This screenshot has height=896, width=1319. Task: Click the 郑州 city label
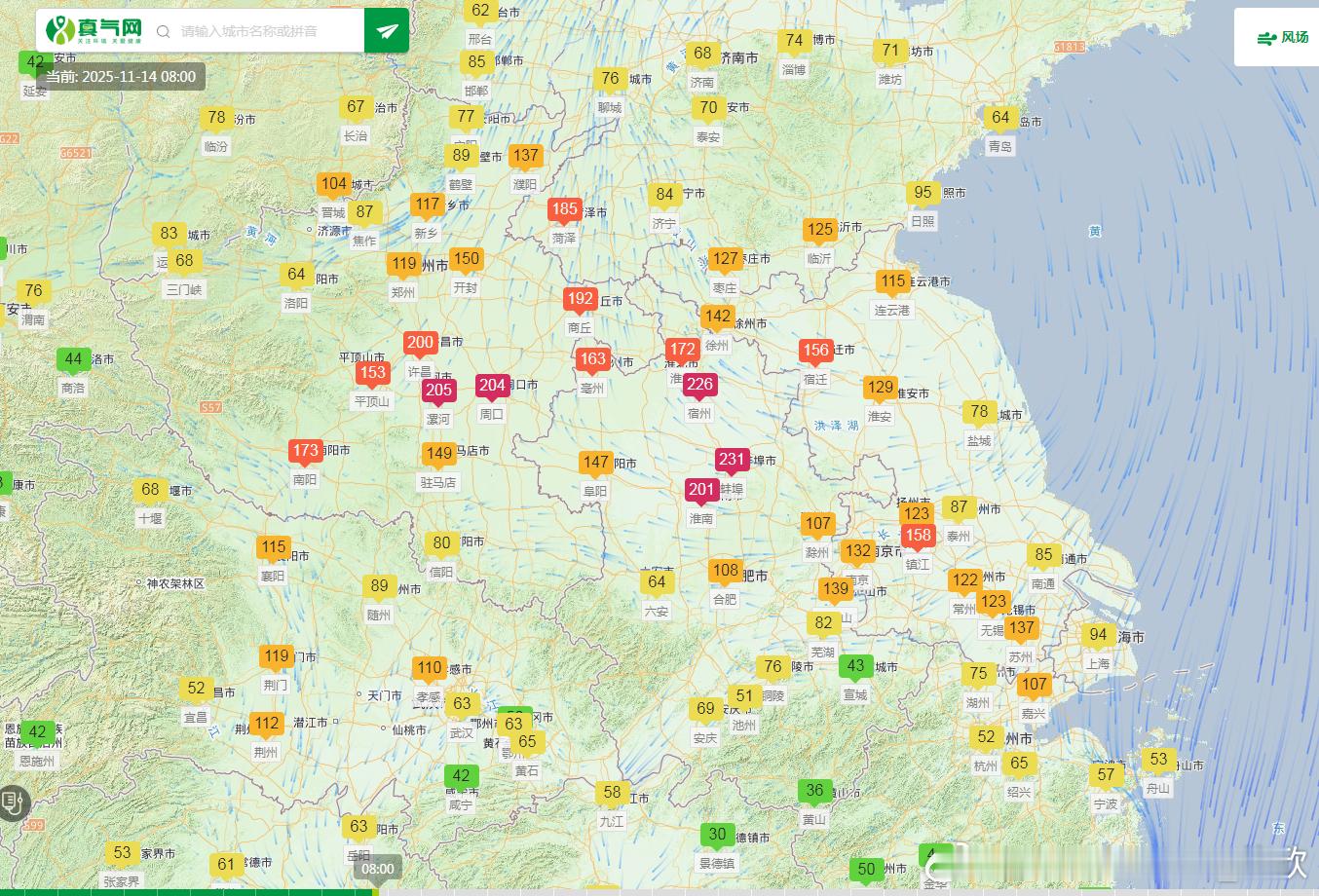tap(402, 292)
